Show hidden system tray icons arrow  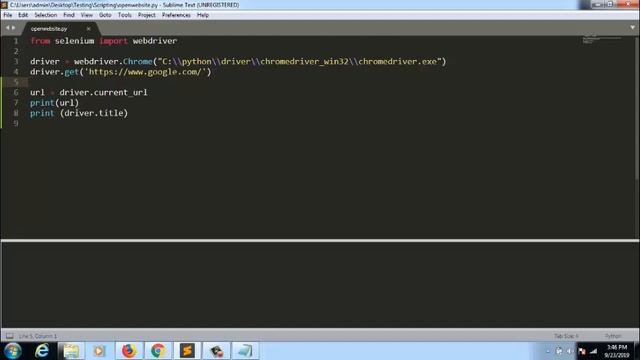click(548, 351)
